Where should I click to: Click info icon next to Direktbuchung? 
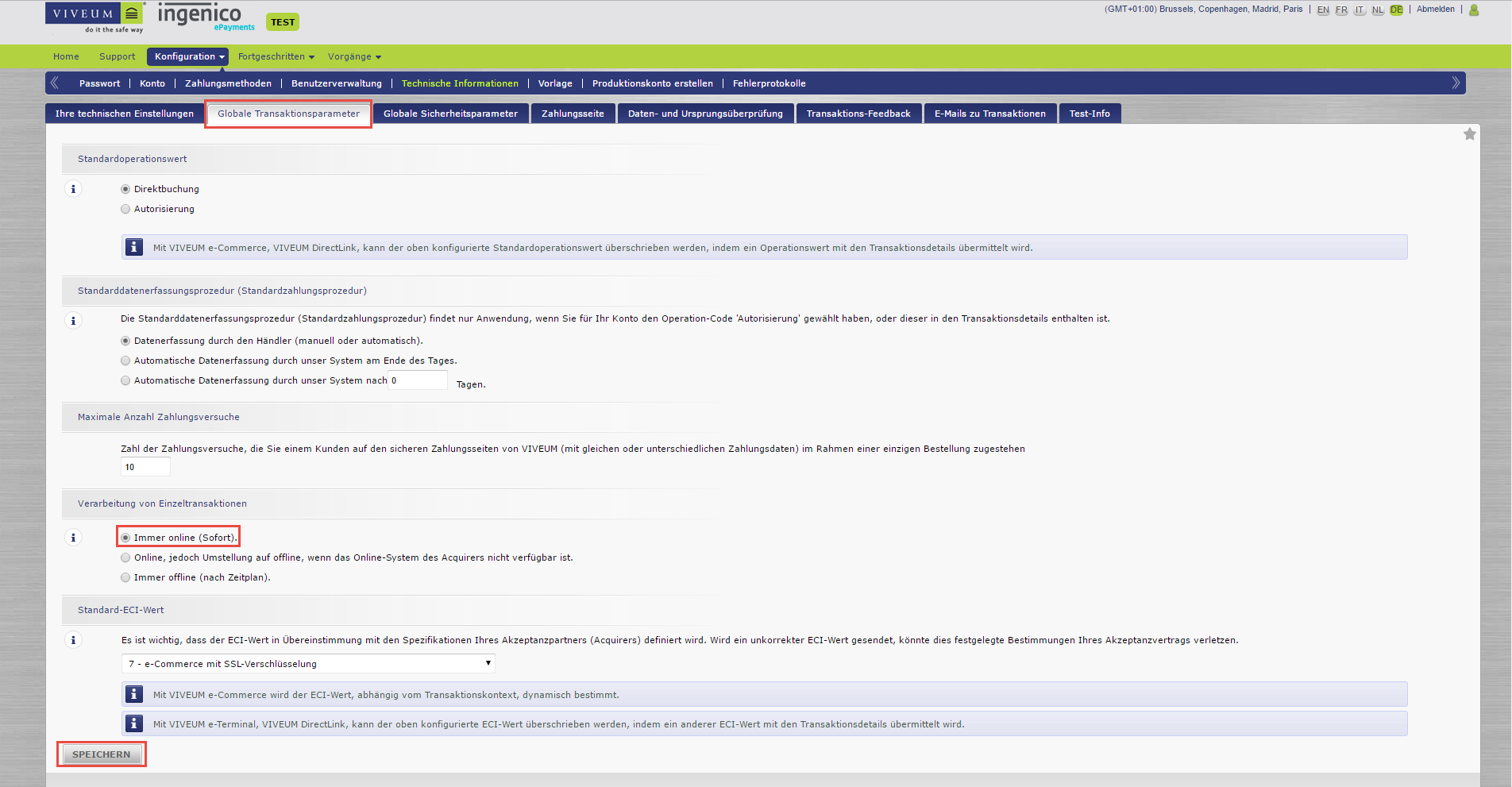tap(73, 189)
